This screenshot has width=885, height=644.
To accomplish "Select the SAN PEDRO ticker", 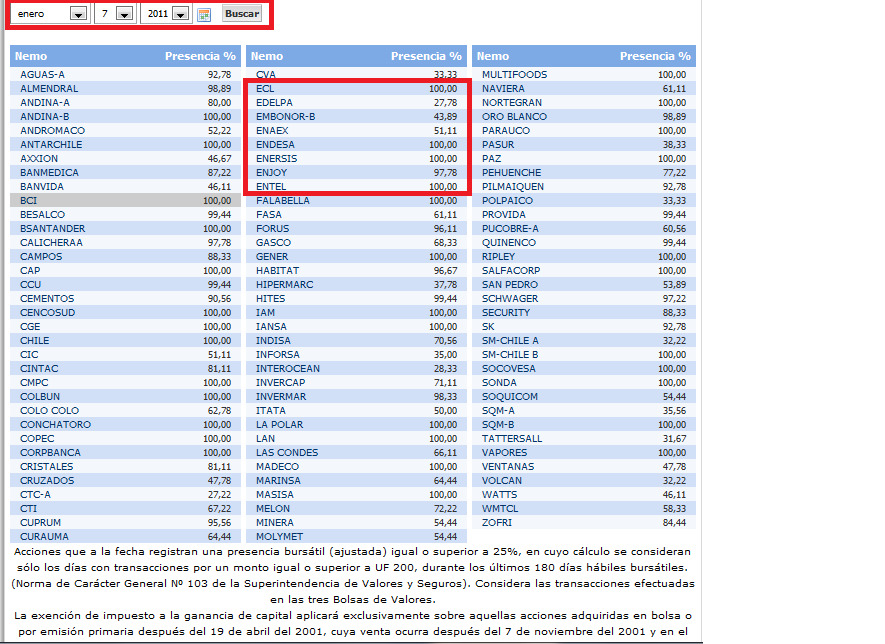I will pos(510,284).
